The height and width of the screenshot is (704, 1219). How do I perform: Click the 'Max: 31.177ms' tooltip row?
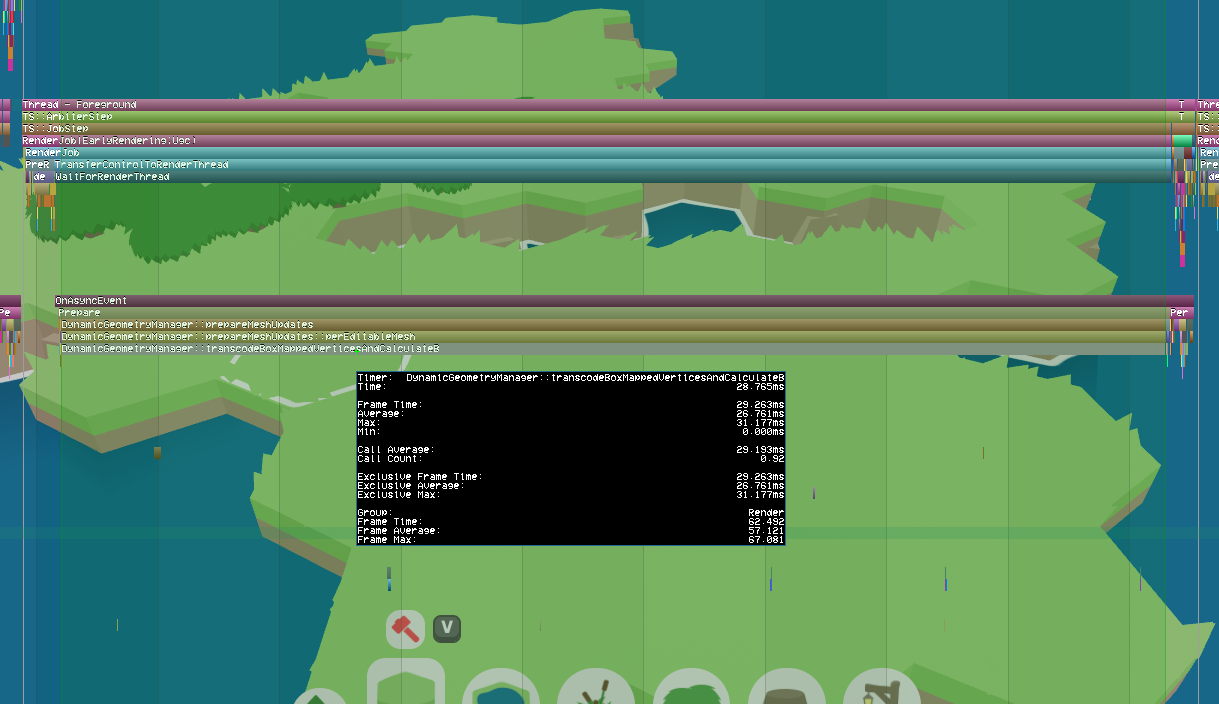pyautogui.click(x=571, y=422)
